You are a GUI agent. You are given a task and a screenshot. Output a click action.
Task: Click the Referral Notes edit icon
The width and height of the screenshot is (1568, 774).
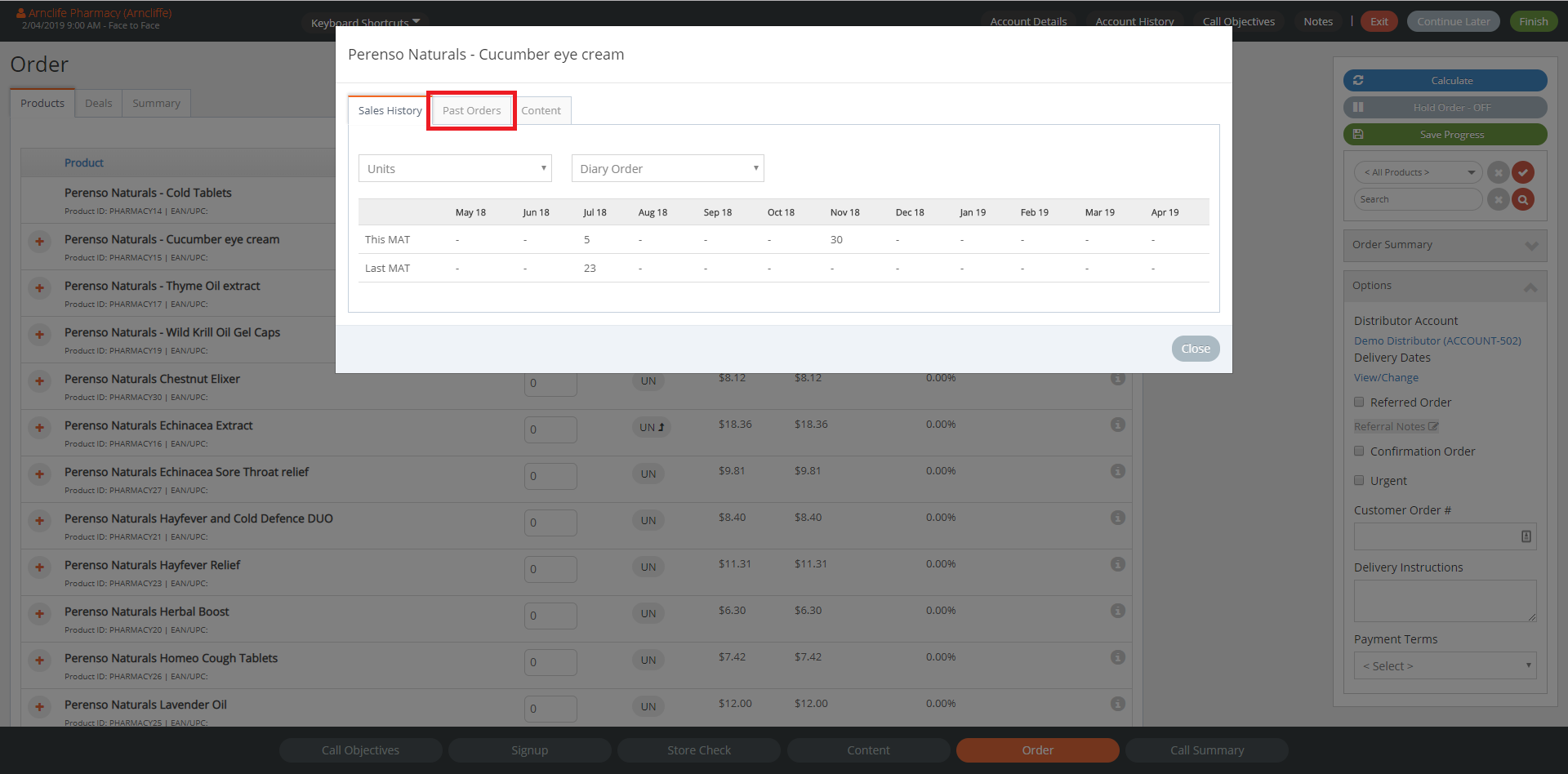pyautogui.click(x=1433, y=426)
